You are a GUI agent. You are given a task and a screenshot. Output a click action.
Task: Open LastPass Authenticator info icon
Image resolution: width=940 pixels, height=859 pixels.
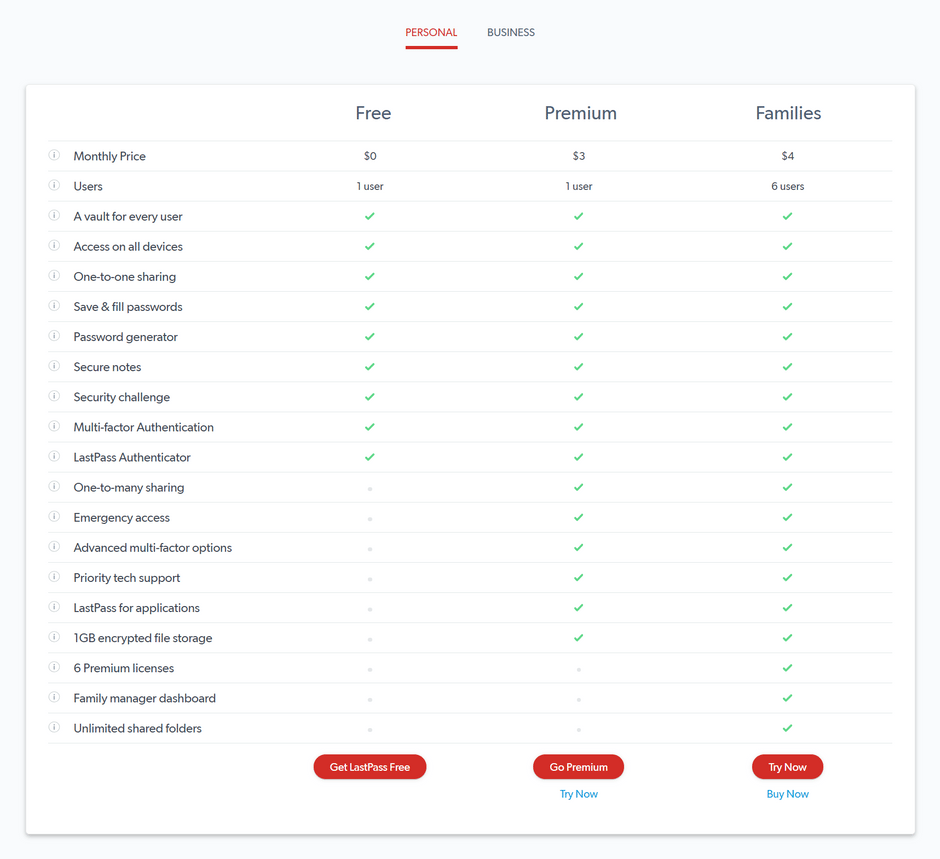pyautogui.click(x=54, y=456)
